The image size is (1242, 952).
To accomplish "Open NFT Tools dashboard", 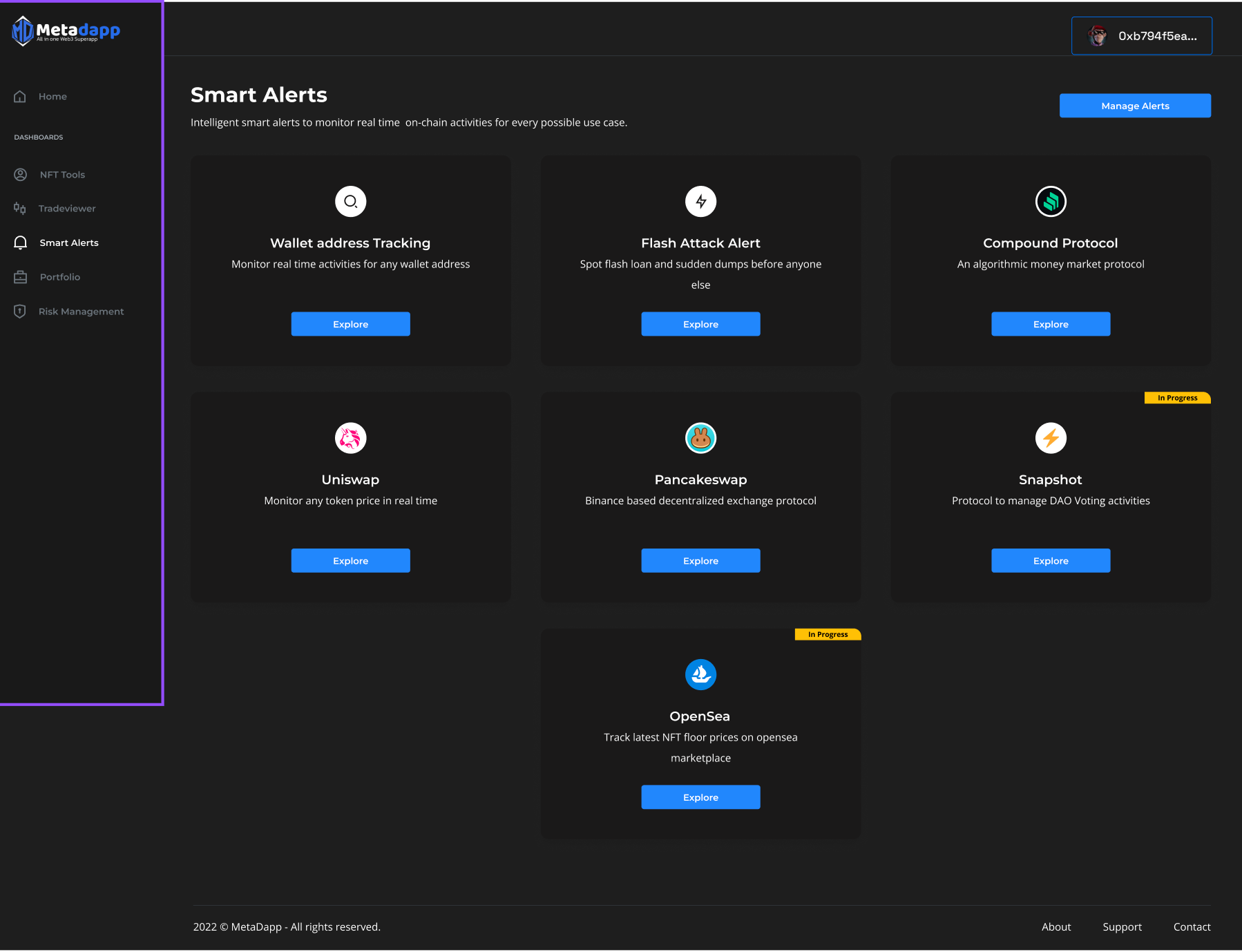I will point(62,175).
